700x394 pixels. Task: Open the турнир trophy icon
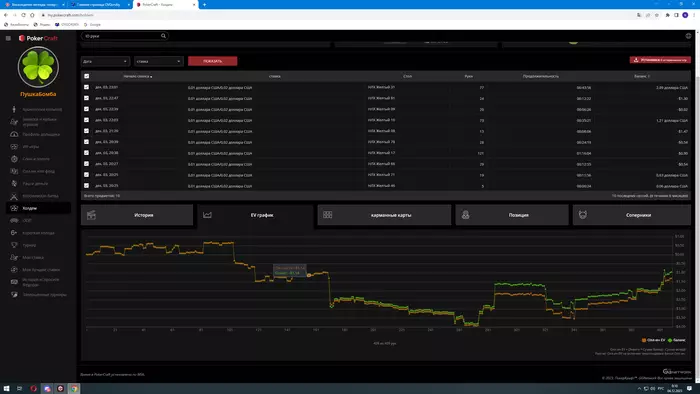14,245
